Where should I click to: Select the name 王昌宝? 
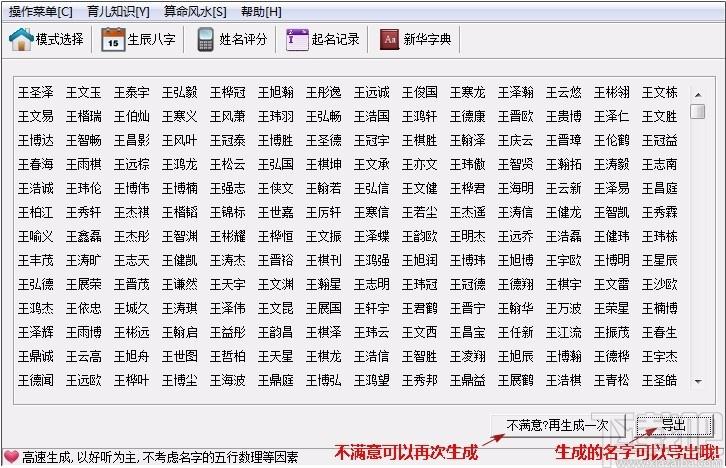[x=468, y=332]
